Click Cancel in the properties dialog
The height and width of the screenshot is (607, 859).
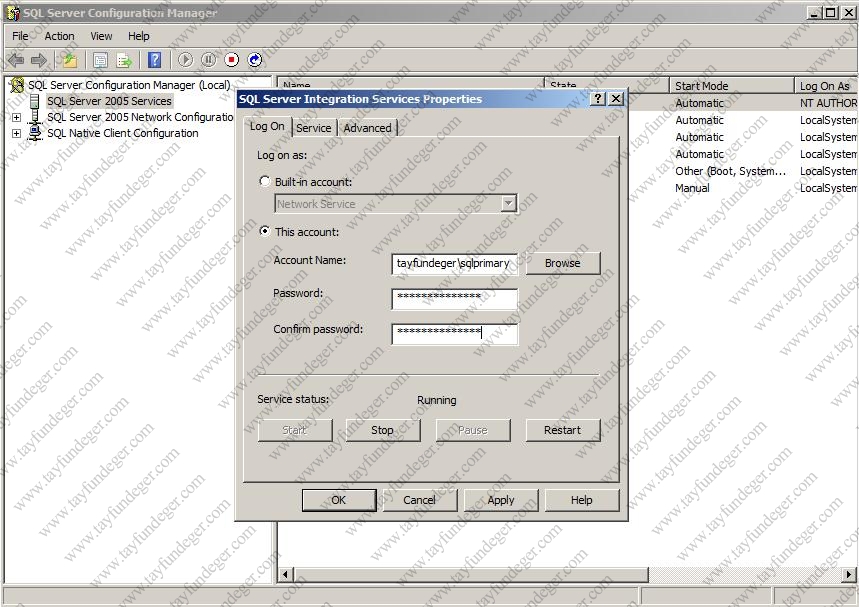[420, 500]
